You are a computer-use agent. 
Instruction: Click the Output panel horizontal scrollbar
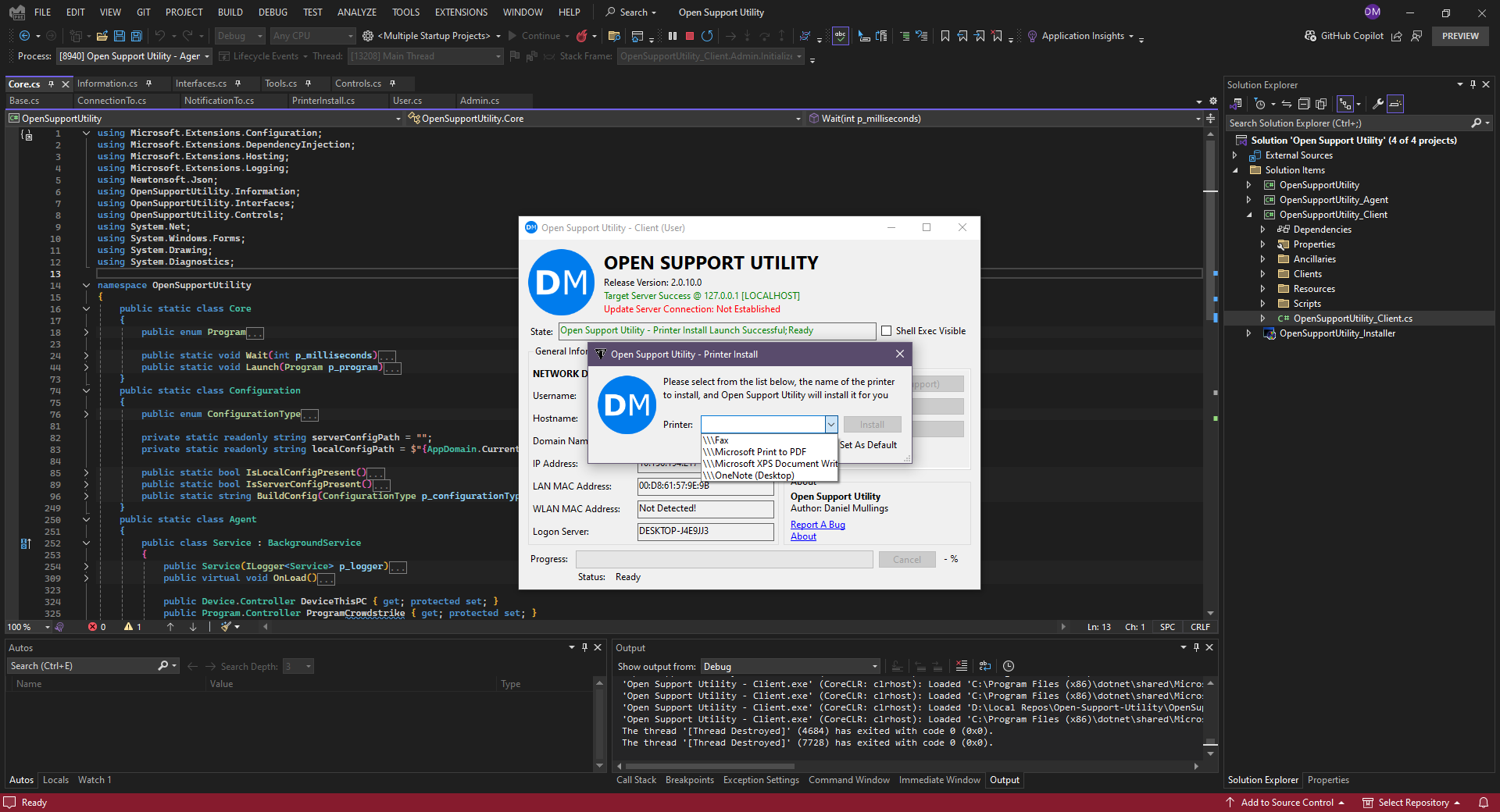[906, 767]
